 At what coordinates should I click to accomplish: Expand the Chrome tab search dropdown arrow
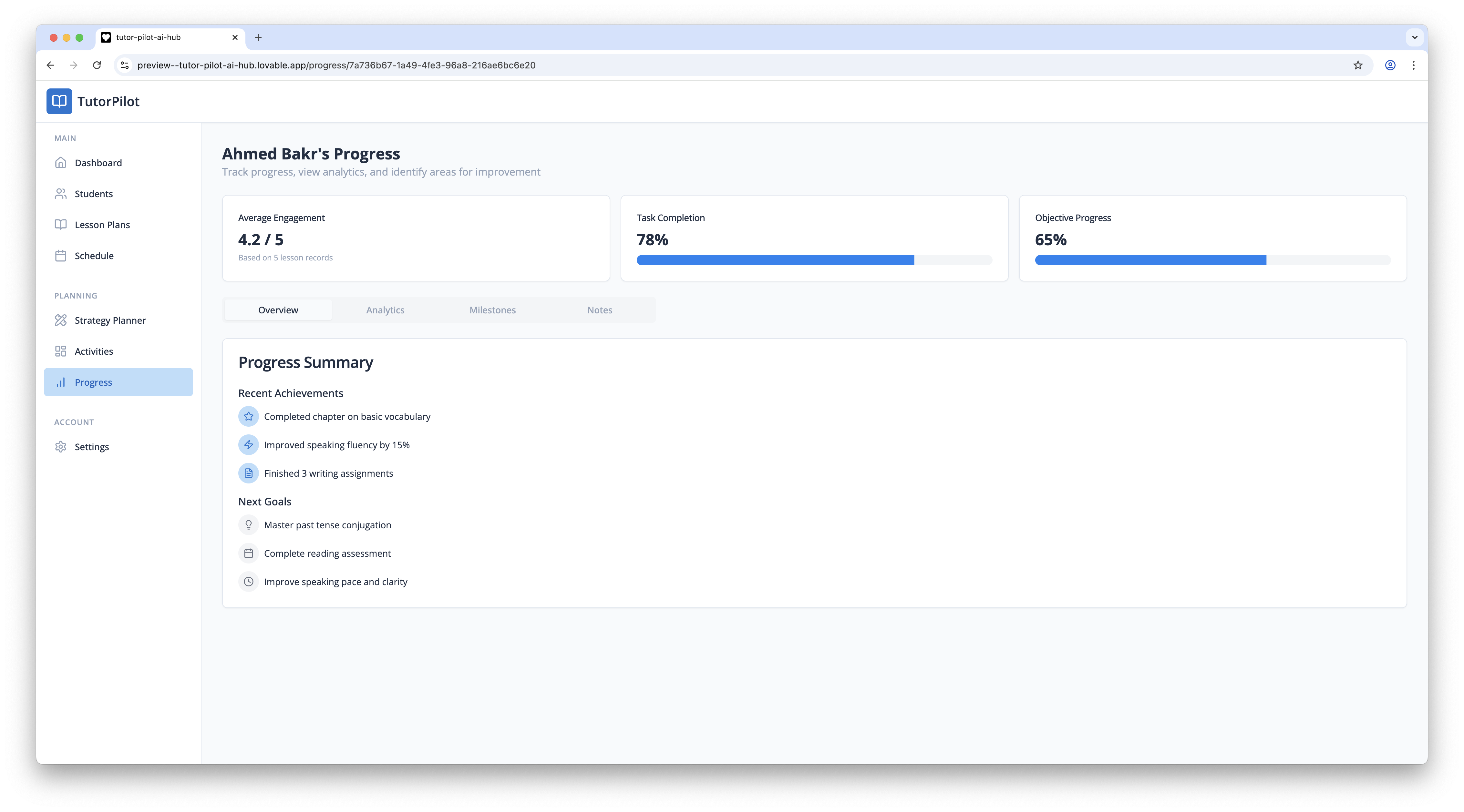pyautogui.click(x=1415, y=37)
